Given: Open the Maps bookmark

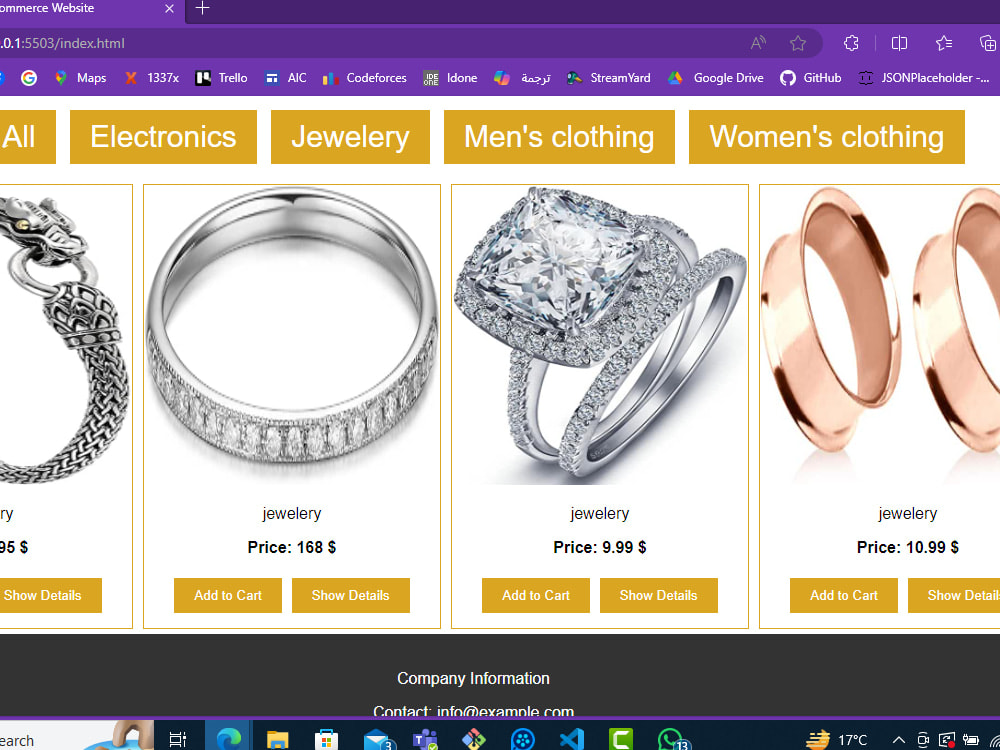Looking at the screenshot, I should (81, 78).
